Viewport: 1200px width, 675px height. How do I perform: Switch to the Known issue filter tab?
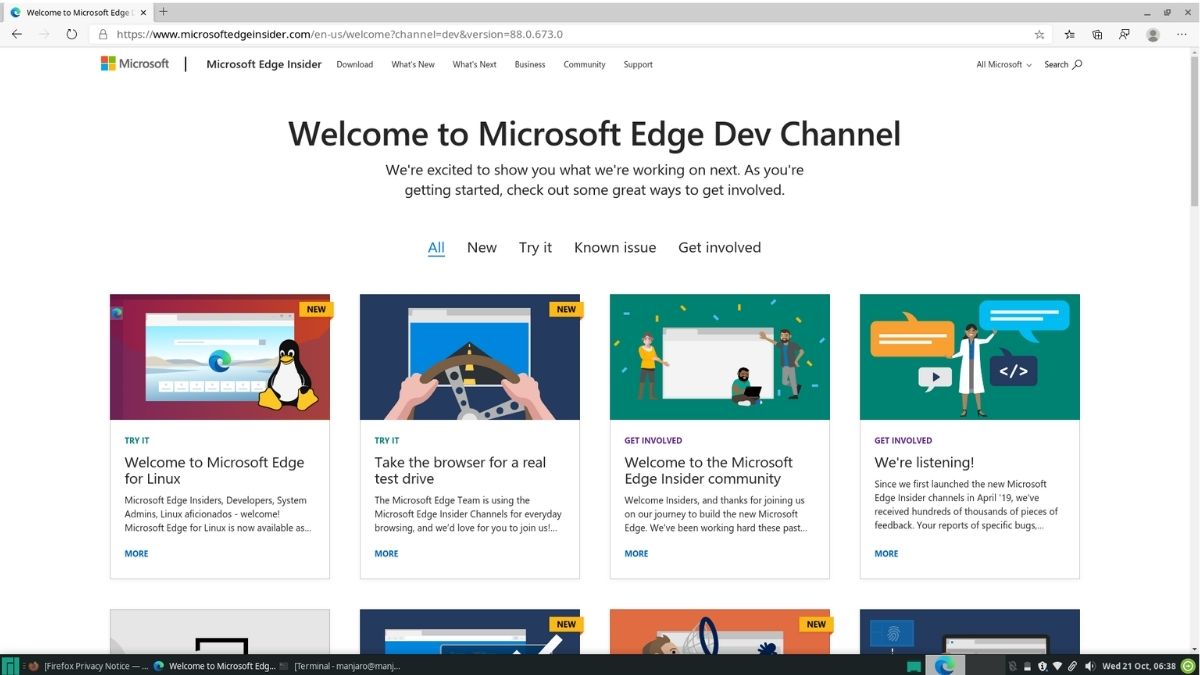point(614,247)
